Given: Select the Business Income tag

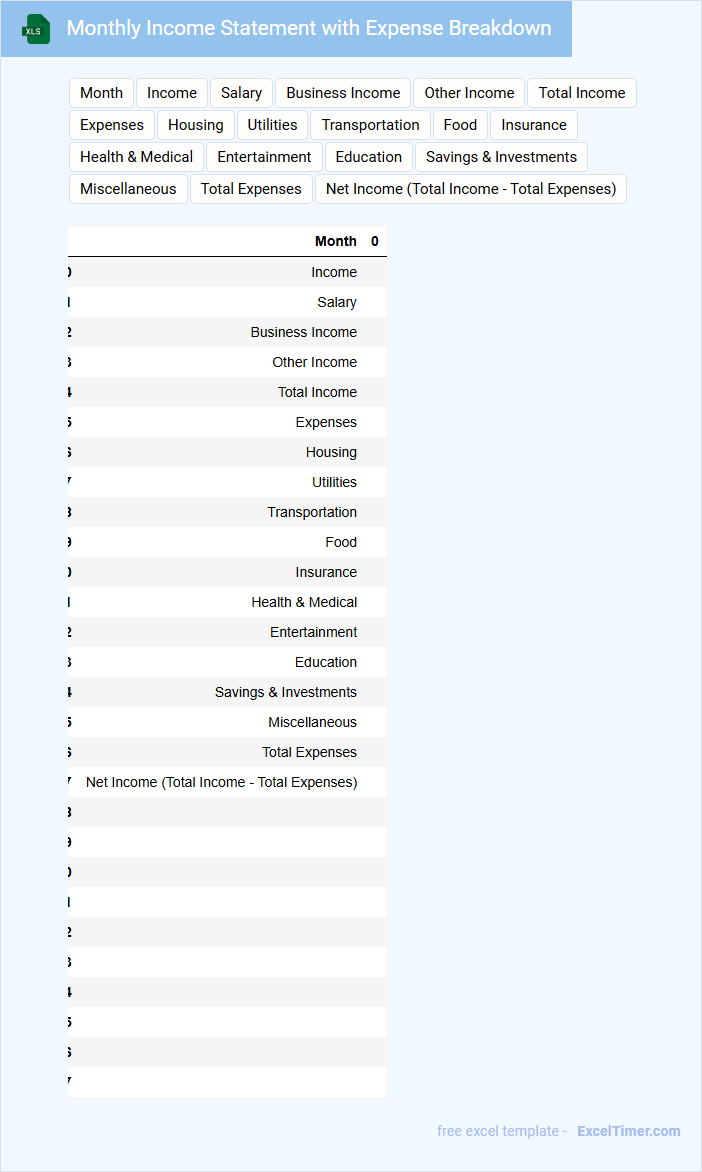Looking at the screenshot, I should pyautogui.click(x=343, y=93).
